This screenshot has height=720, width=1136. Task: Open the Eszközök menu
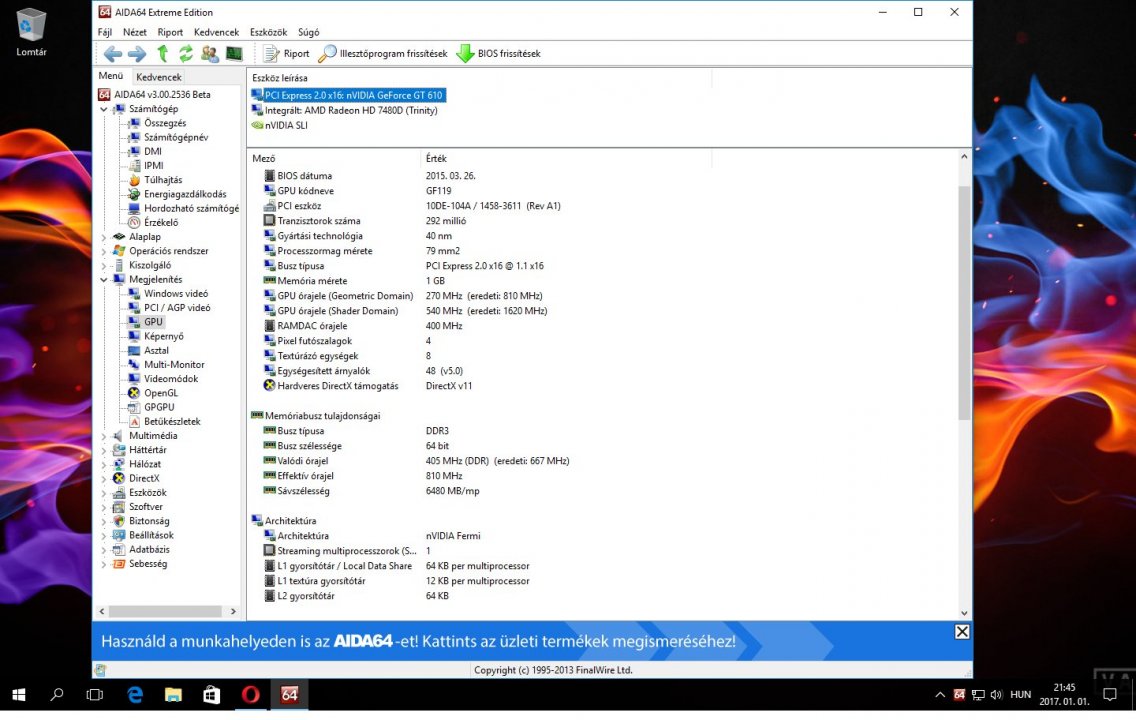[x=269, y=33]
